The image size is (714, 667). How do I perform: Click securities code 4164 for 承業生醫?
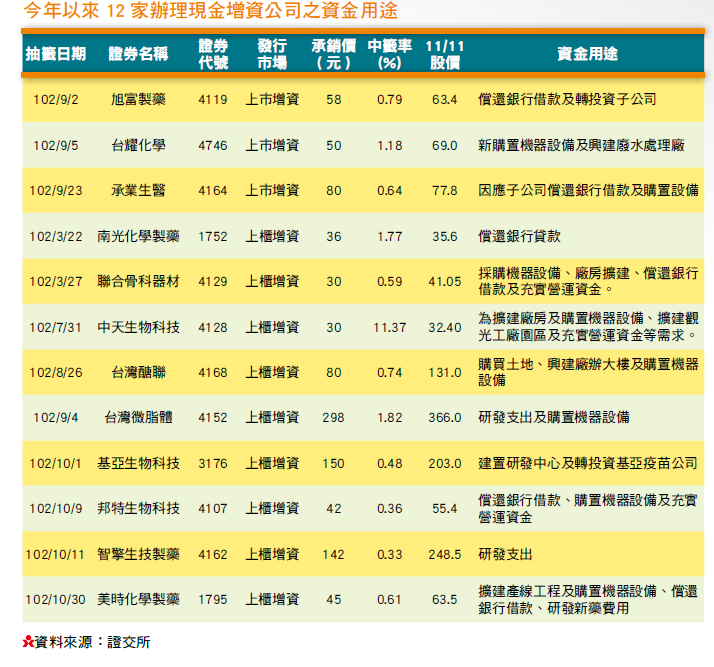click(213, 190)
